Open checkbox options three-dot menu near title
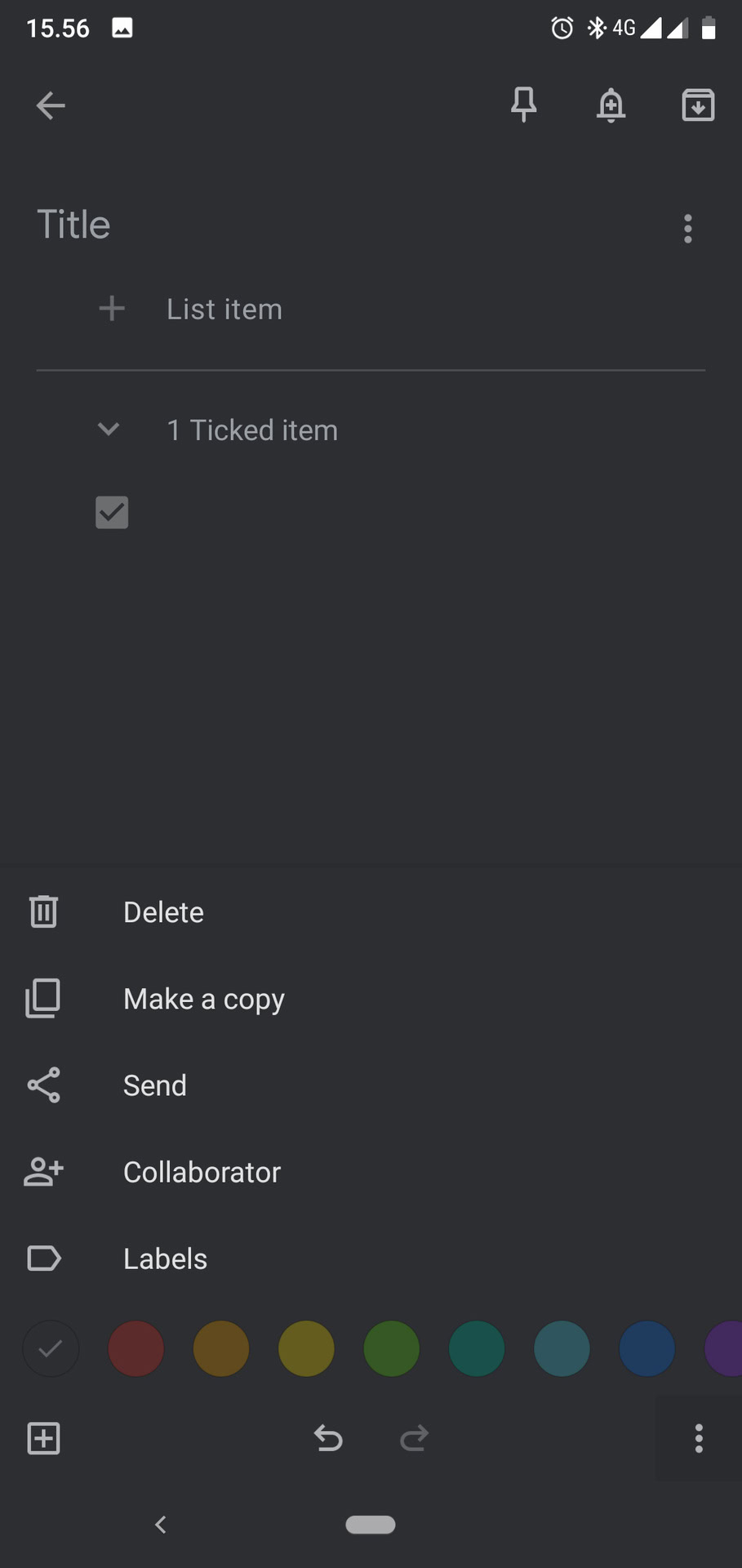Image resolution: width=742 pixels, height=1568 pixels. click(x=688, y=229)
